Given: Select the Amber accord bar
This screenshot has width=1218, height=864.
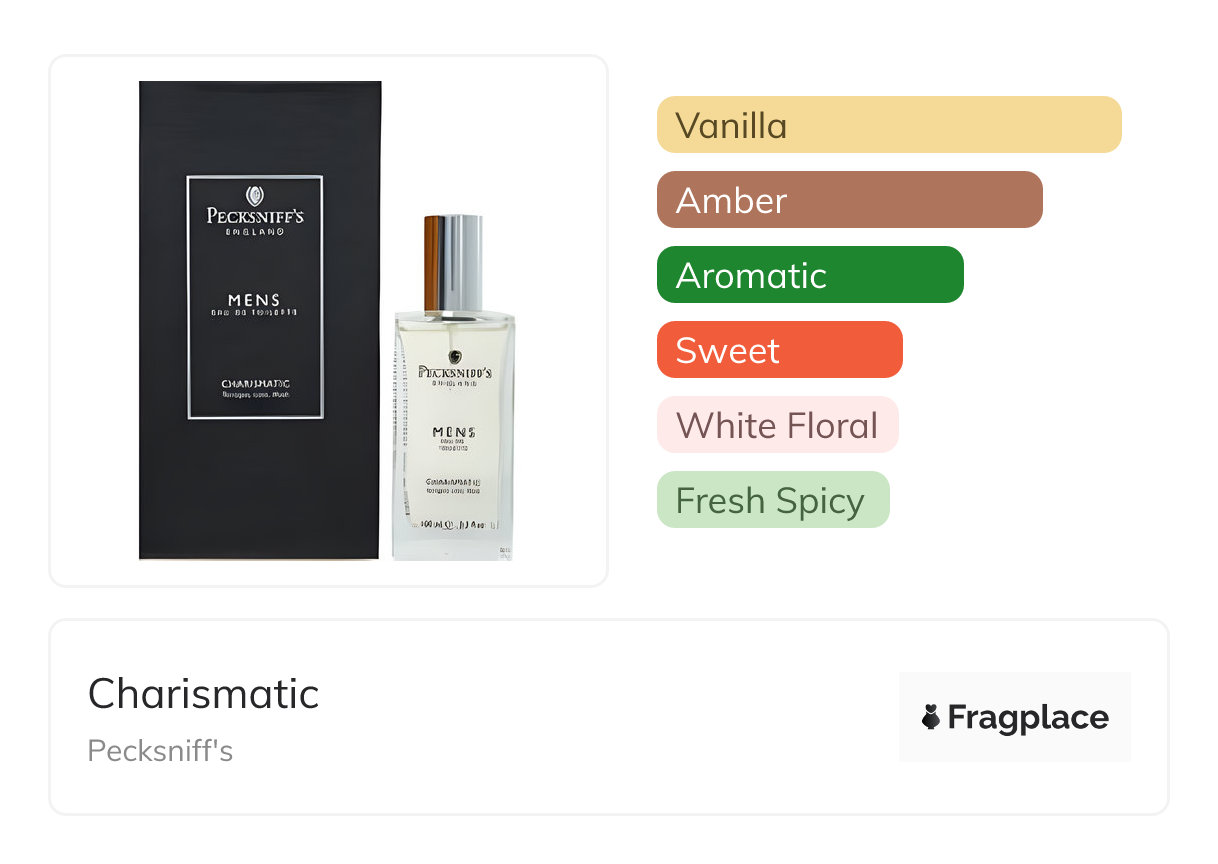Looking at the screenshot, I should point(850,200).
